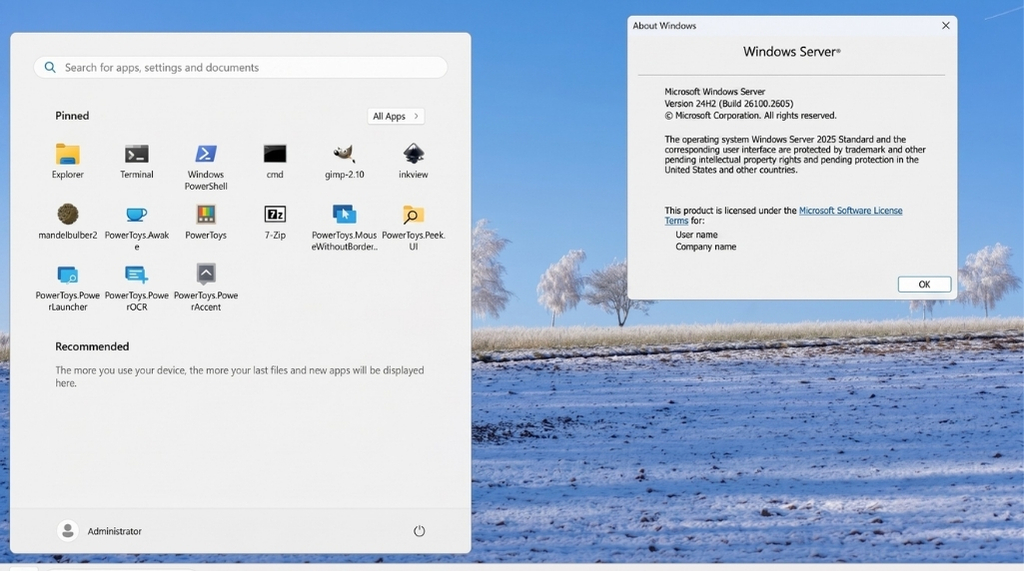Click the Microsoft Corporation copyright line

coord(750,115)
